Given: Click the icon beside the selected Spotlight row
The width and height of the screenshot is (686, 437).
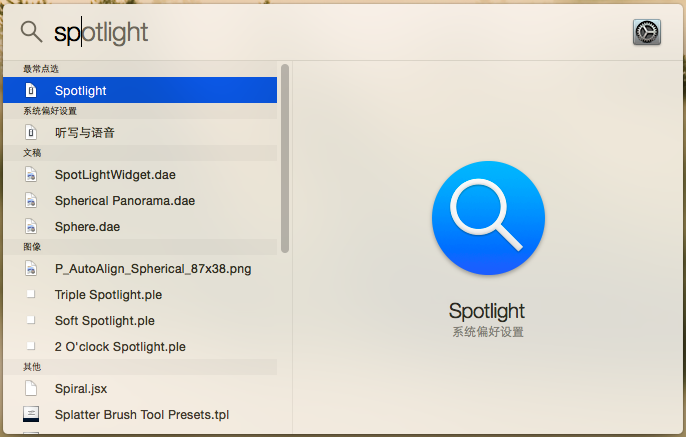Looking at the screenshot, I should tap(31, 90).
